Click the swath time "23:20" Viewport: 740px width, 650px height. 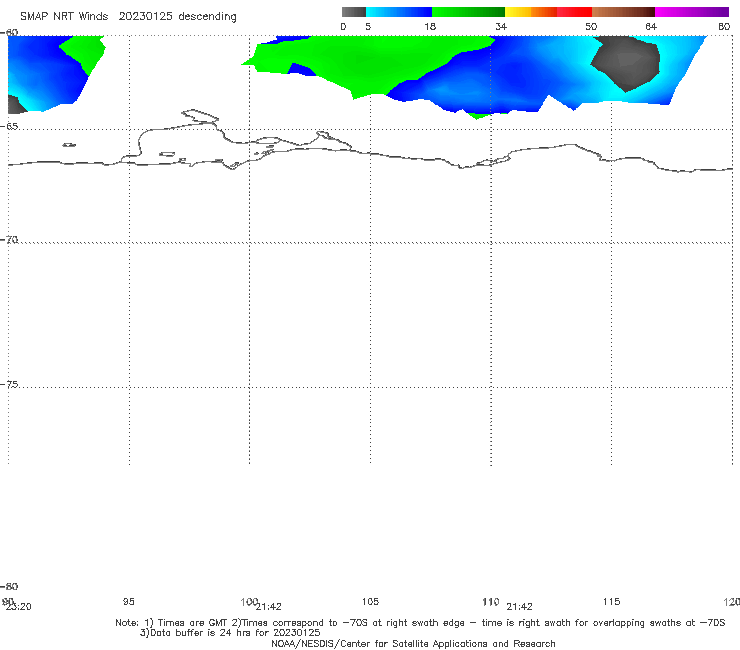click(x=19, y=607)
